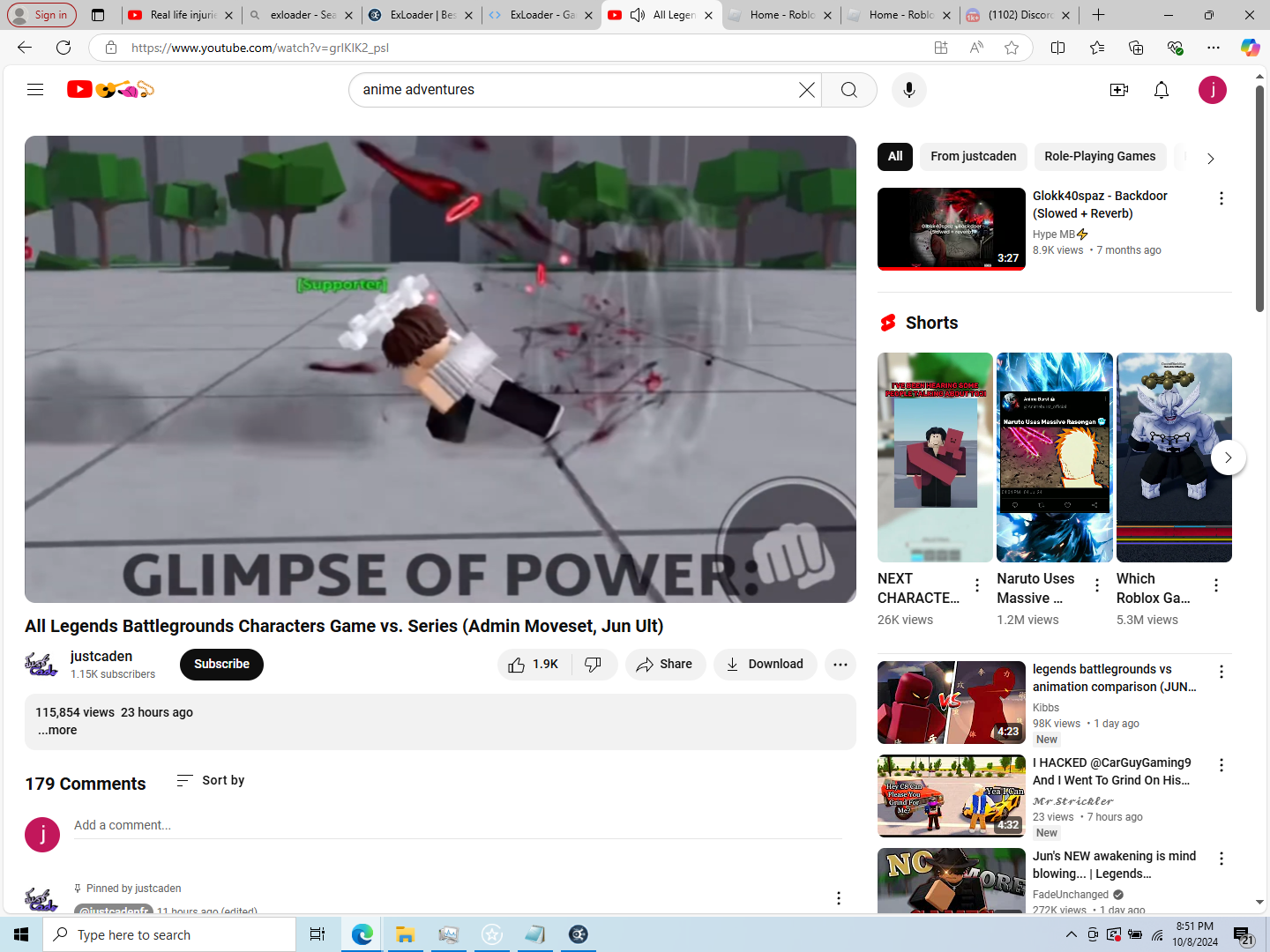The width and height of the screenshot is (1270, 952).
Task: Play the Naruto Uses Massive short
Action: click(x=1055, y=457)
